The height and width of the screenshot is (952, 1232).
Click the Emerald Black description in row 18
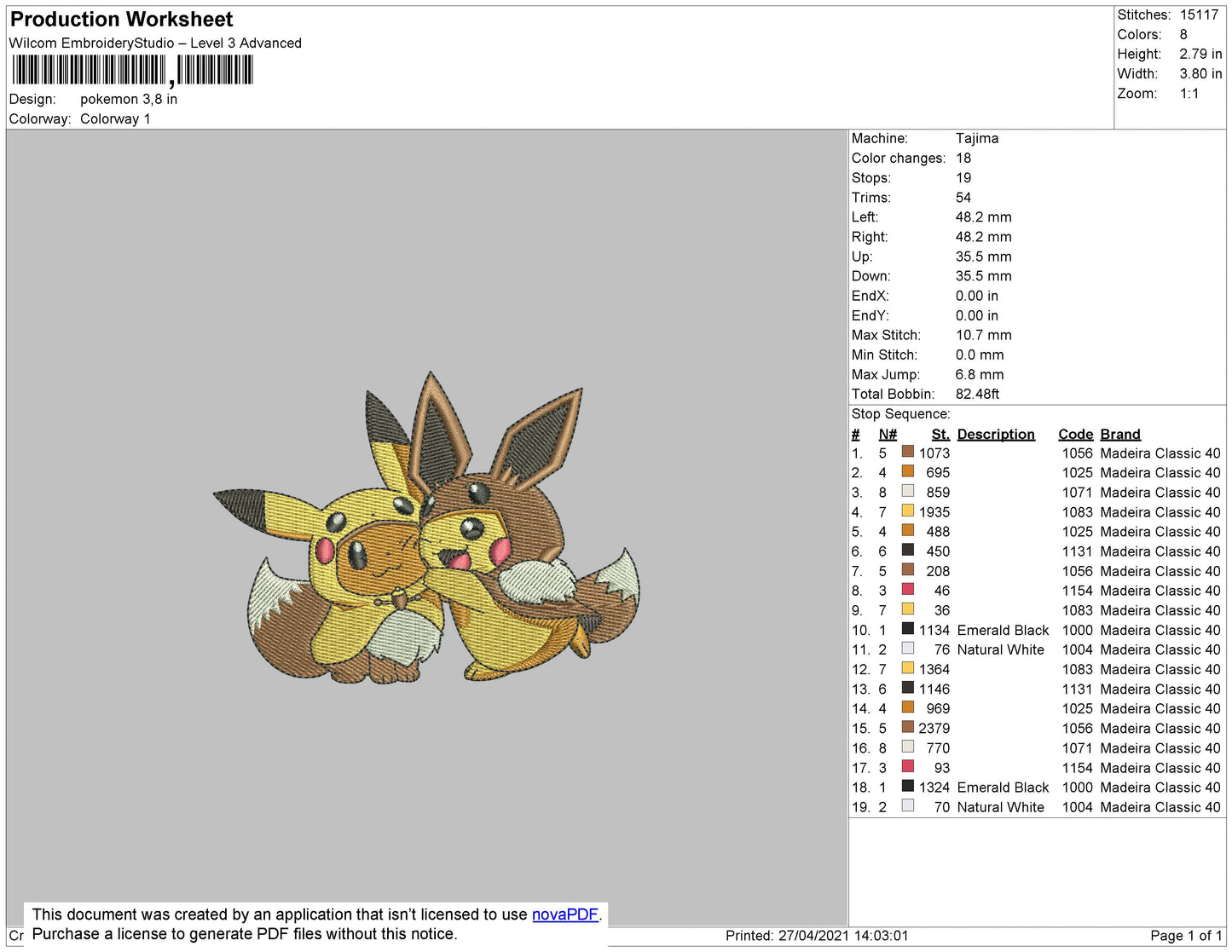point(1003,788)
